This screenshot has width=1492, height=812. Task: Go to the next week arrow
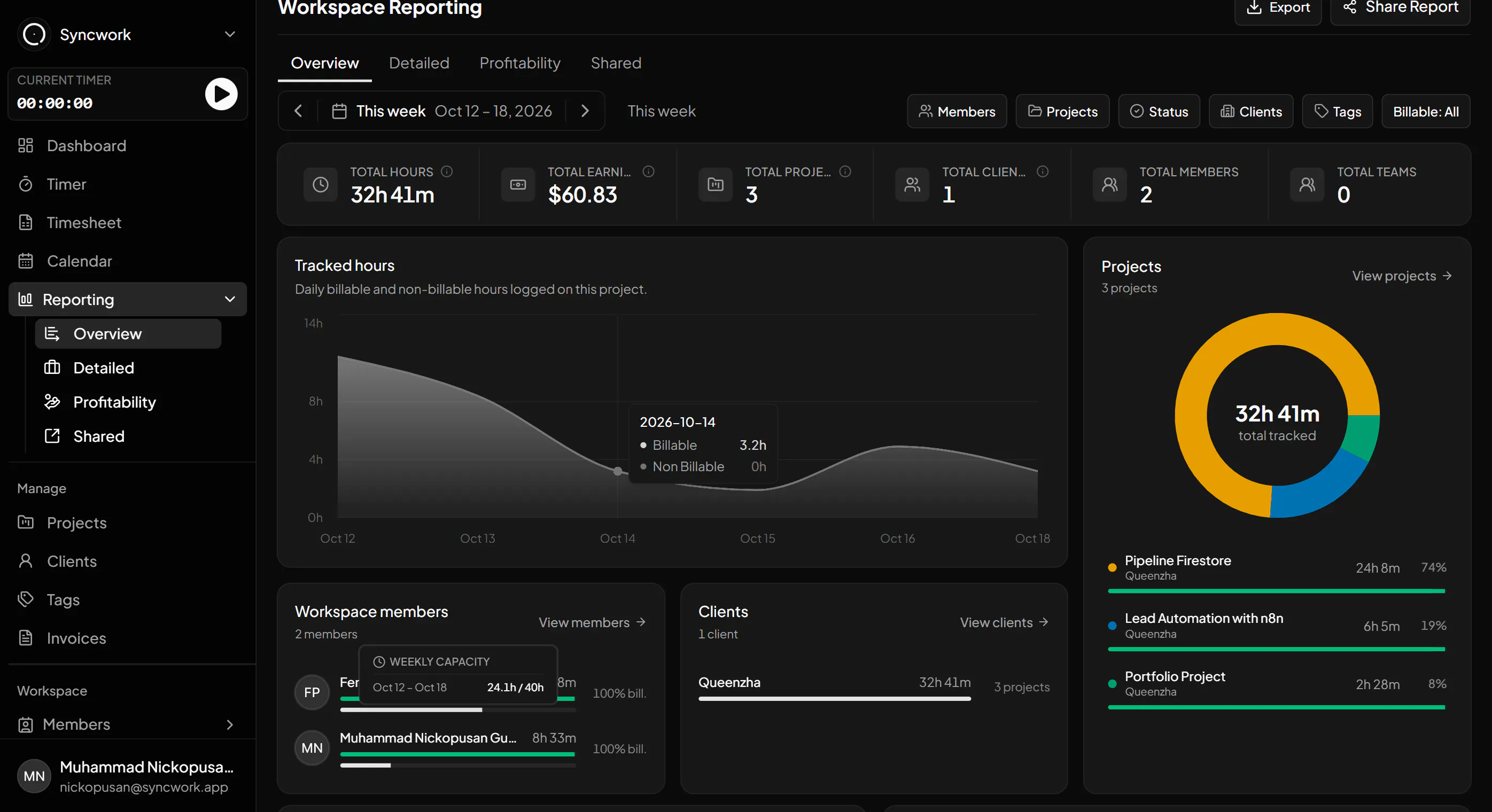coord(585,111)
